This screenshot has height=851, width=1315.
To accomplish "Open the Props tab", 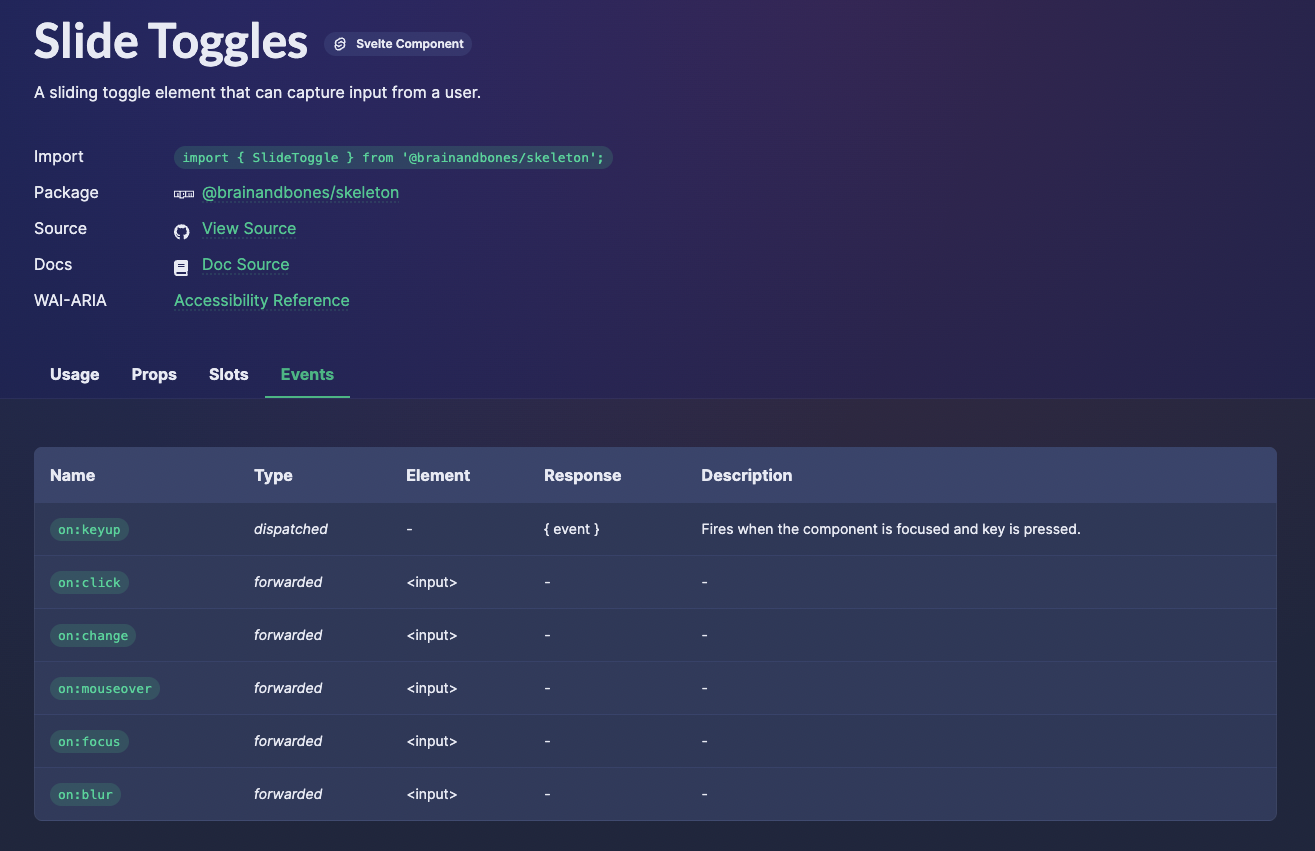I will tap(154, 374).
